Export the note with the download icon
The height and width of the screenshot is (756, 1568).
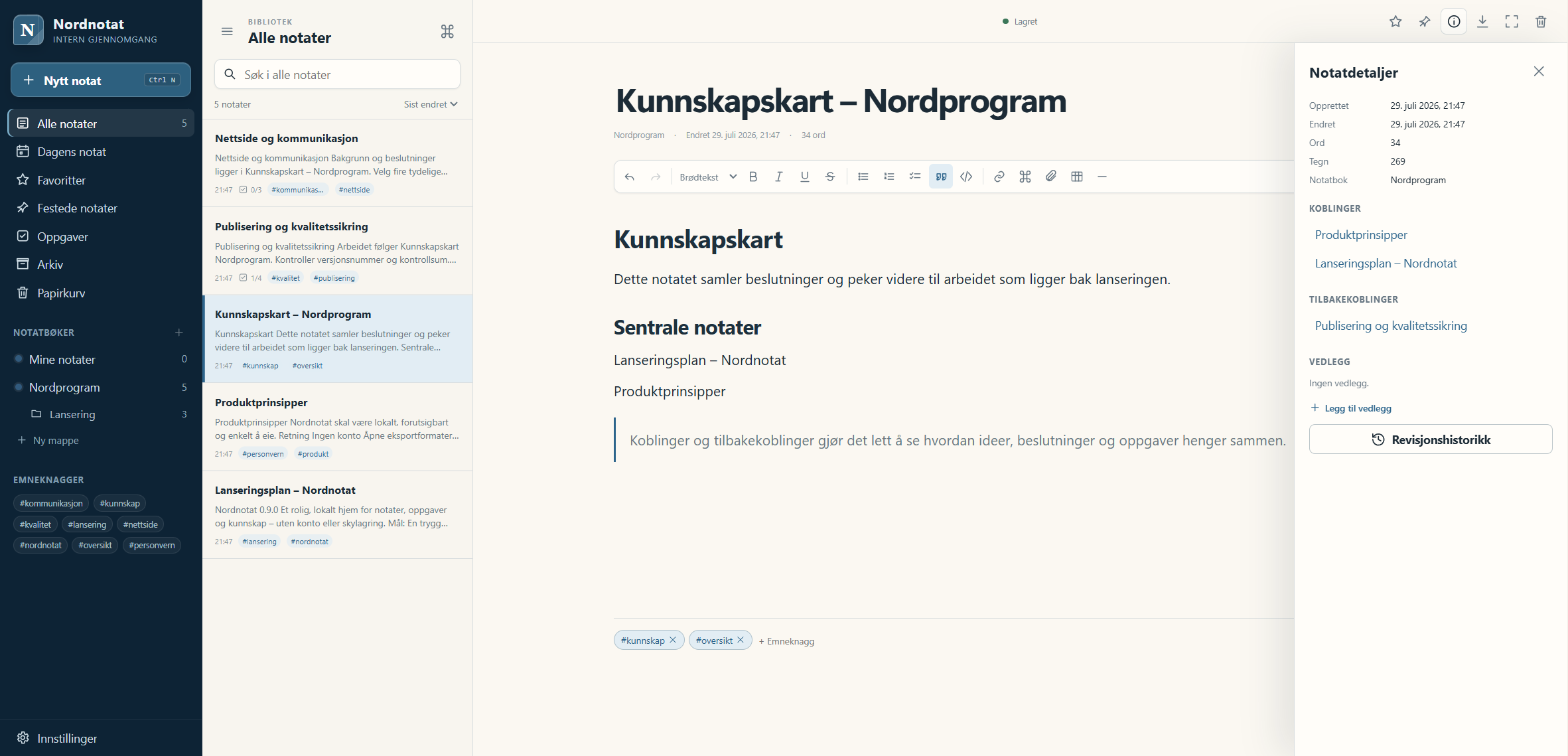pos(1482,22)
